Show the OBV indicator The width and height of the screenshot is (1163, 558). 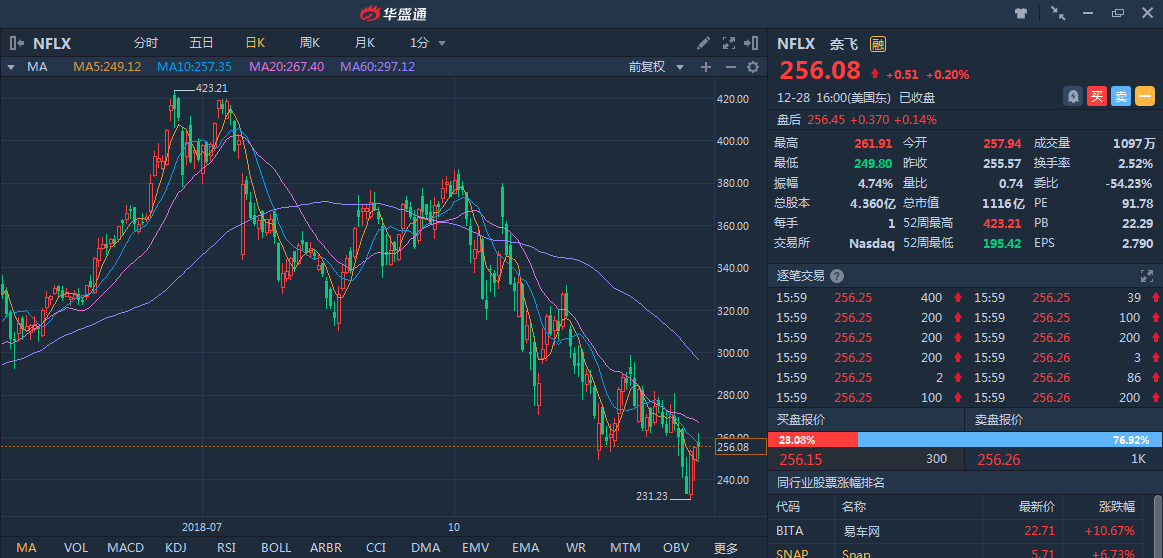(x=676, y=548)
